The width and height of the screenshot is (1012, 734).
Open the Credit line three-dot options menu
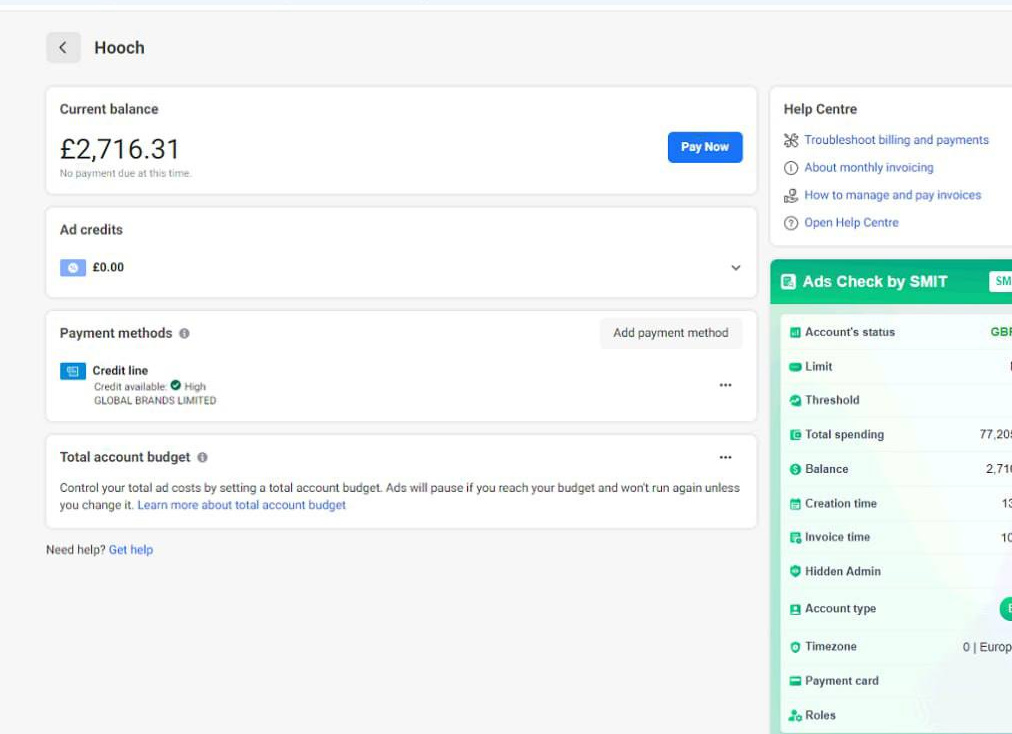click(725, 385)
